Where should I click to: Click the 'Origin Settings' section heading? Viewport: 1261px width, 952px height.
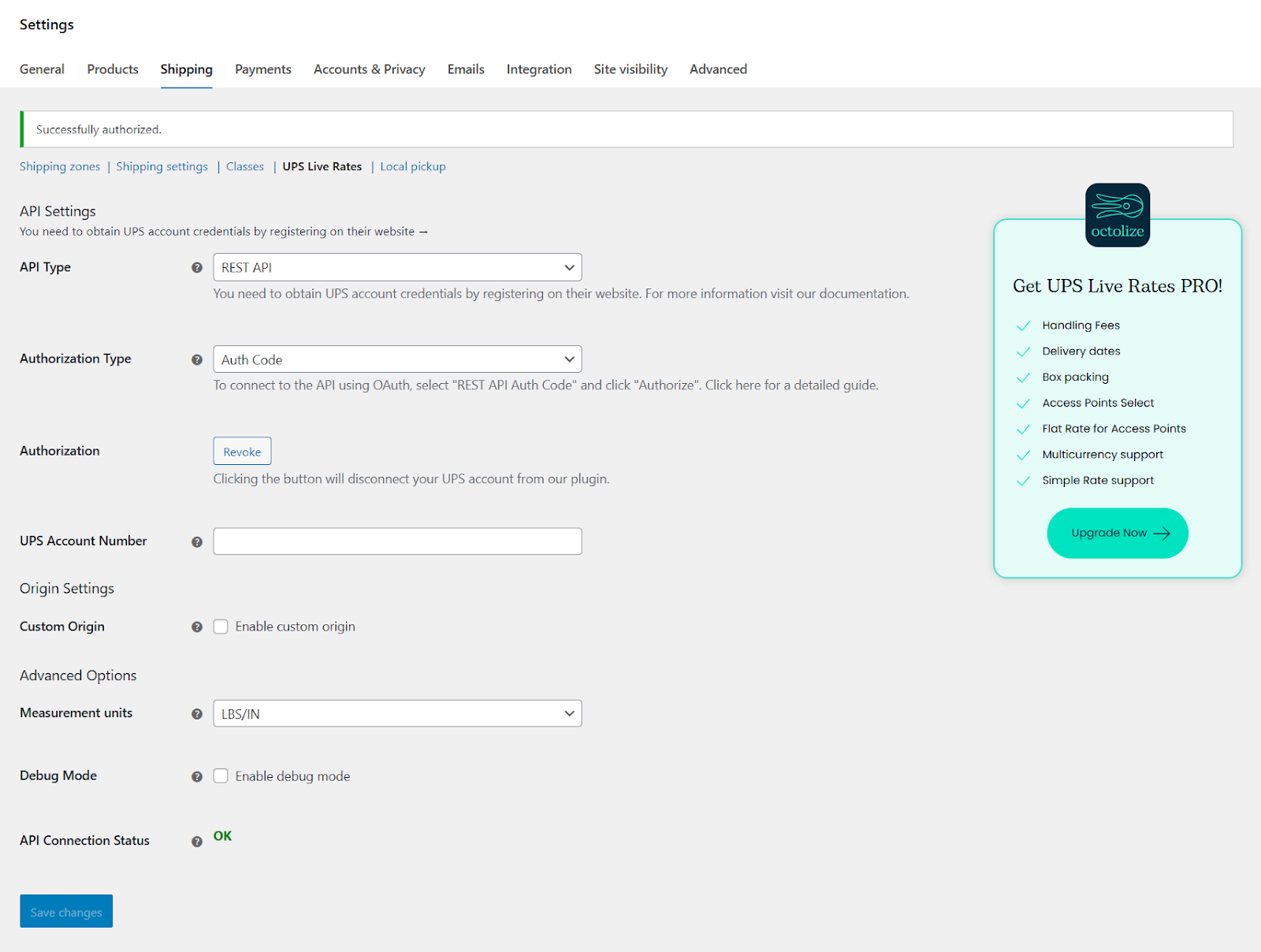pos(67,589)
